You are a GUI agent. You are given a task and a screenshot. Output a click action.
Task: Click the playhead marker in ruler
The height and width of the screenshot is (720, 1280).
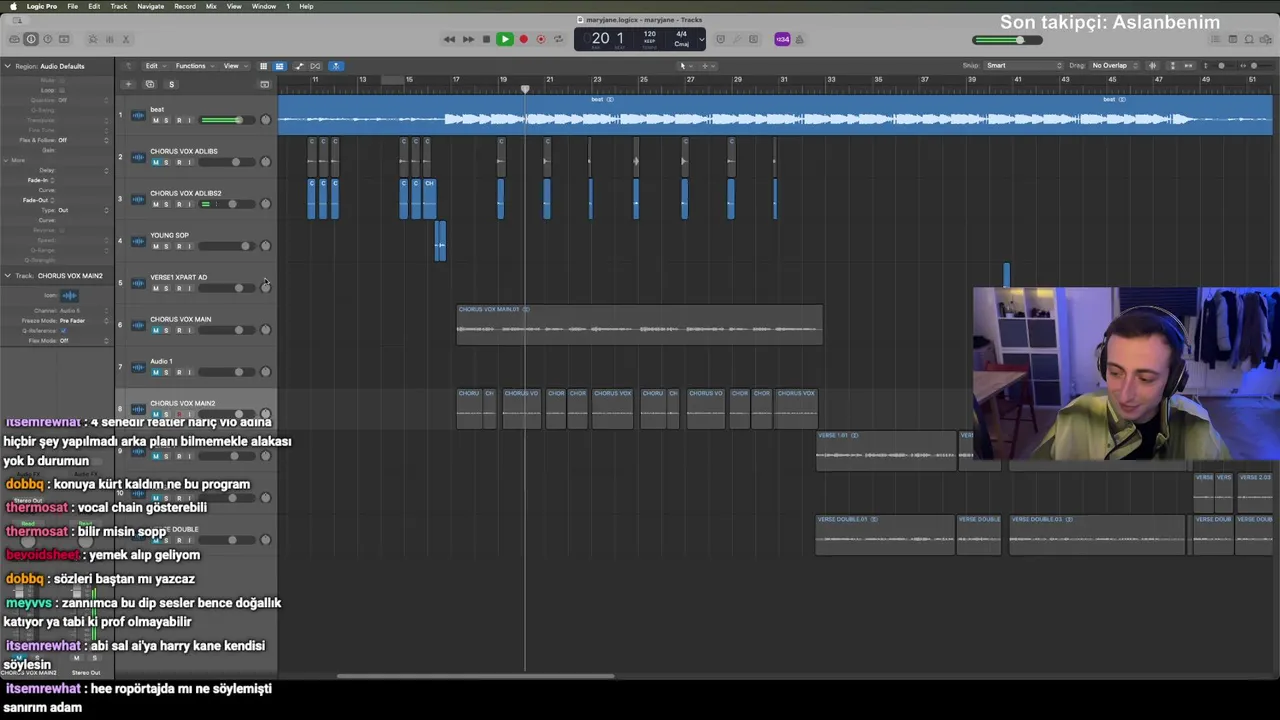tap(525, 90)
